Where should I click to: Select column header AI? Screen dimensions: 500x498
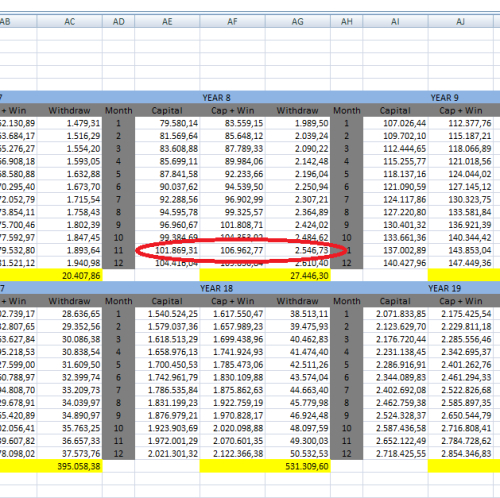point(395,22)
